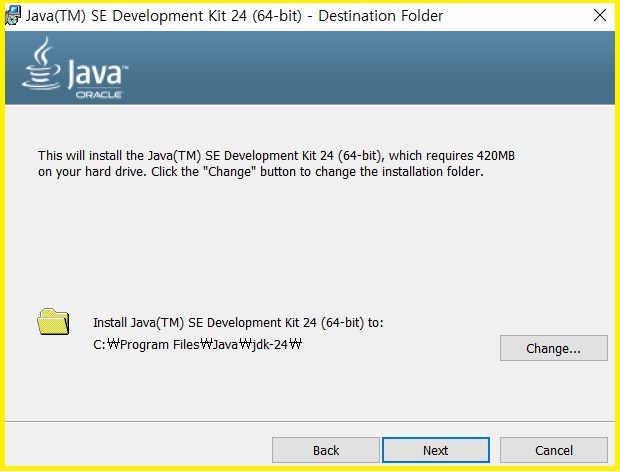This screenshot has height=472, width=620.
Task: Select the path C:\Program Files\Java\jdk-24\
Action: point(197,345)
